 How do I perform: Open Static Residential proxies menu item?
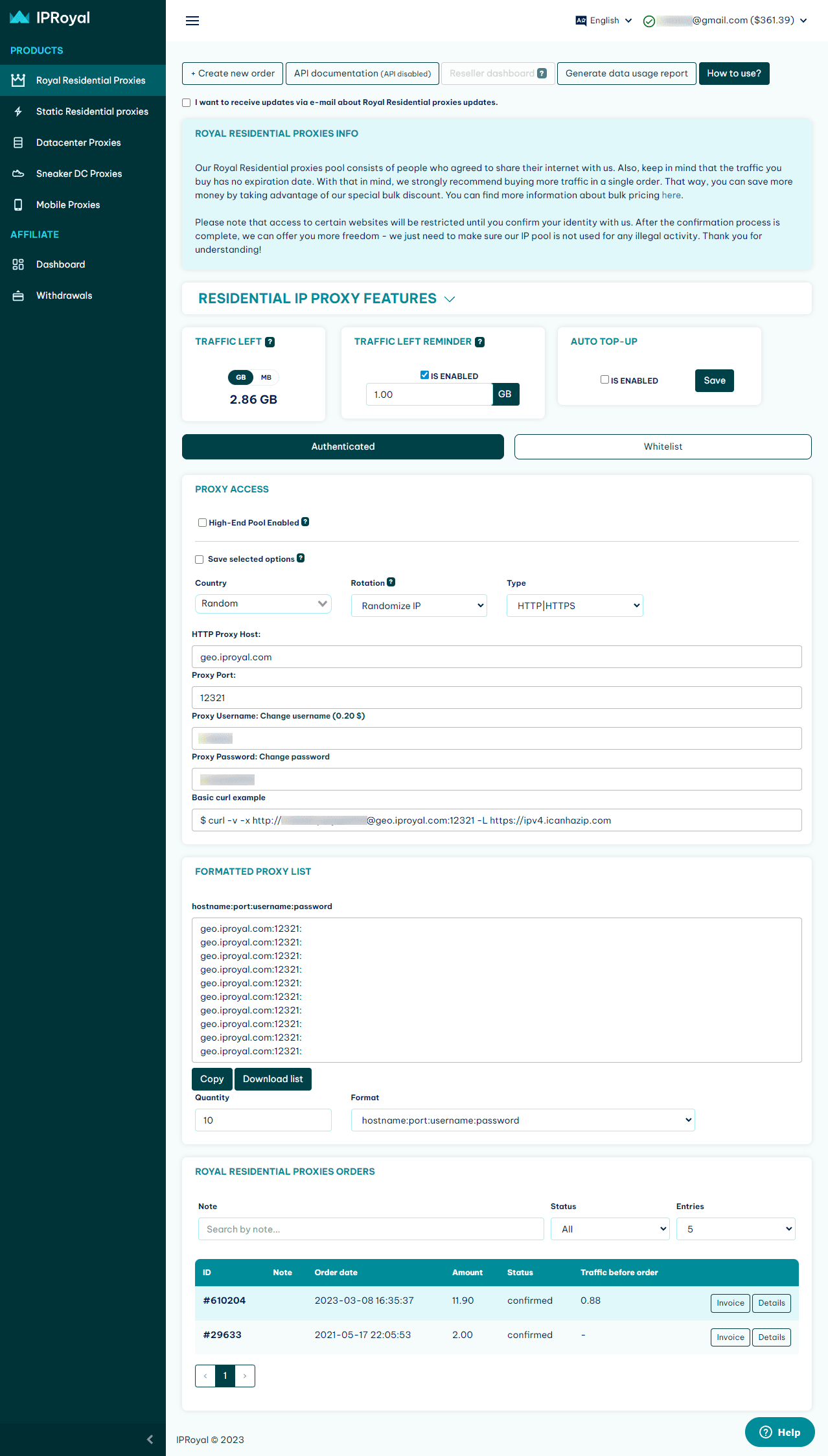[83, 111]
